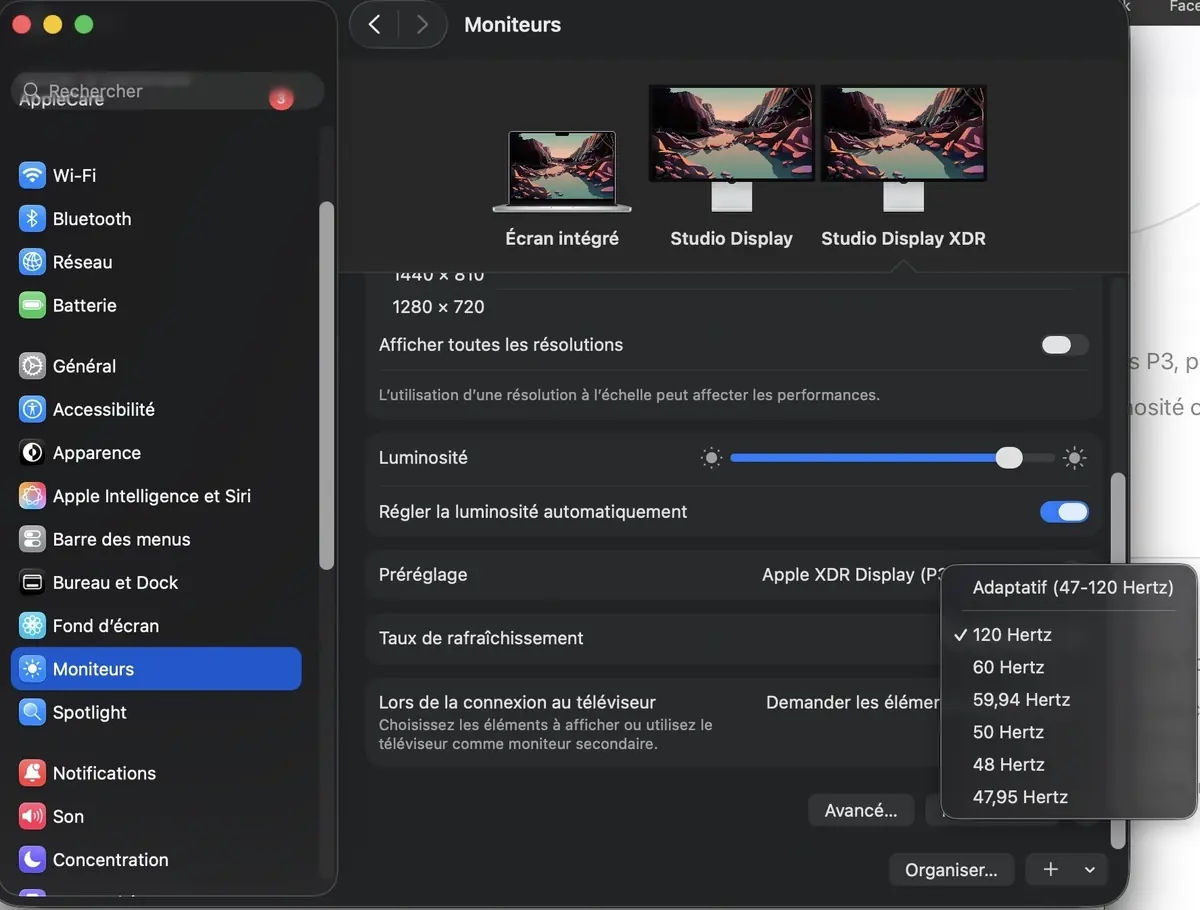Open Son settings from the sidebar
Viewport: 1200px width, 910px height.
(66, 816)
